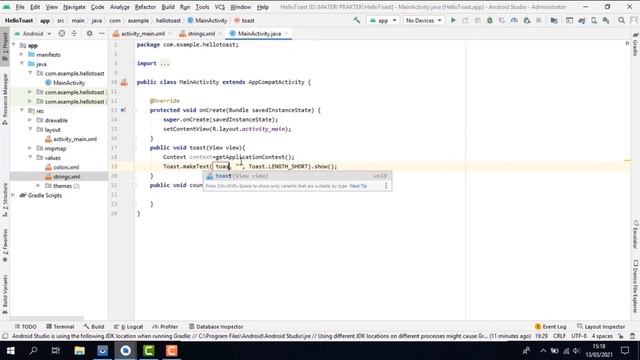Open the Layout Inspector

click(601, 327)
